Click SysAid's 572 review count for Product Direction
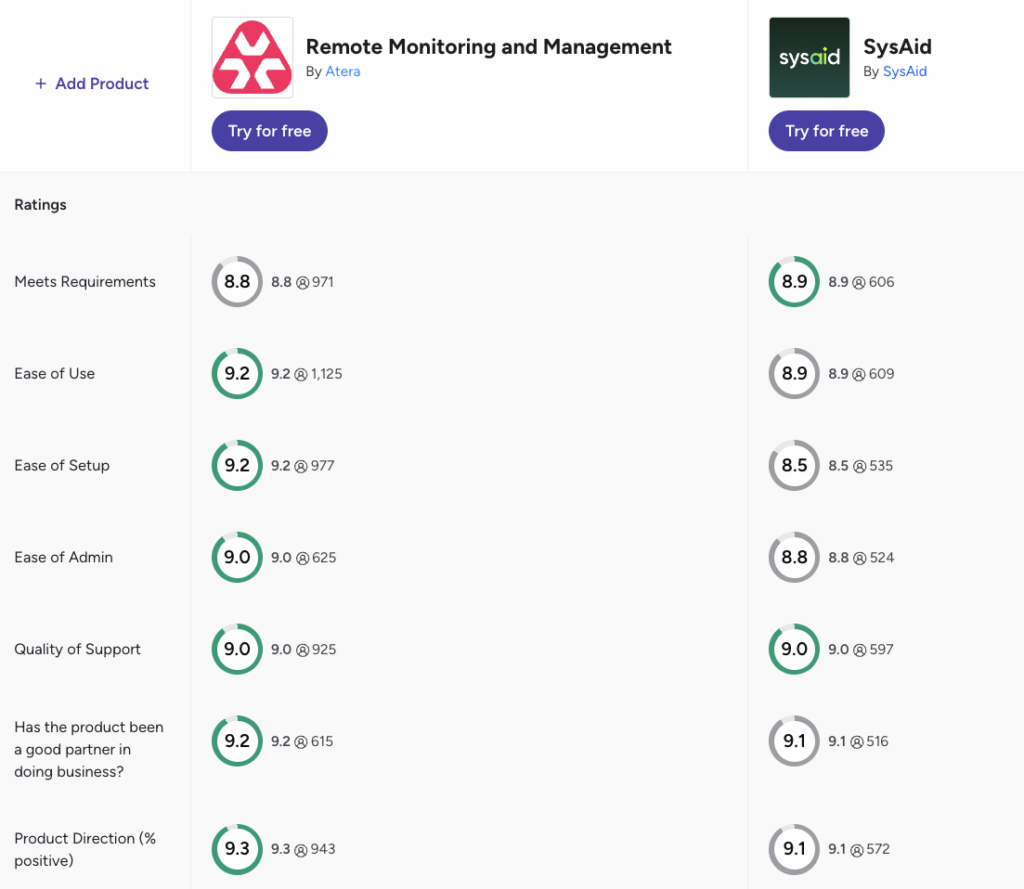The image size is (1024, 889). [x=878, y=849]
